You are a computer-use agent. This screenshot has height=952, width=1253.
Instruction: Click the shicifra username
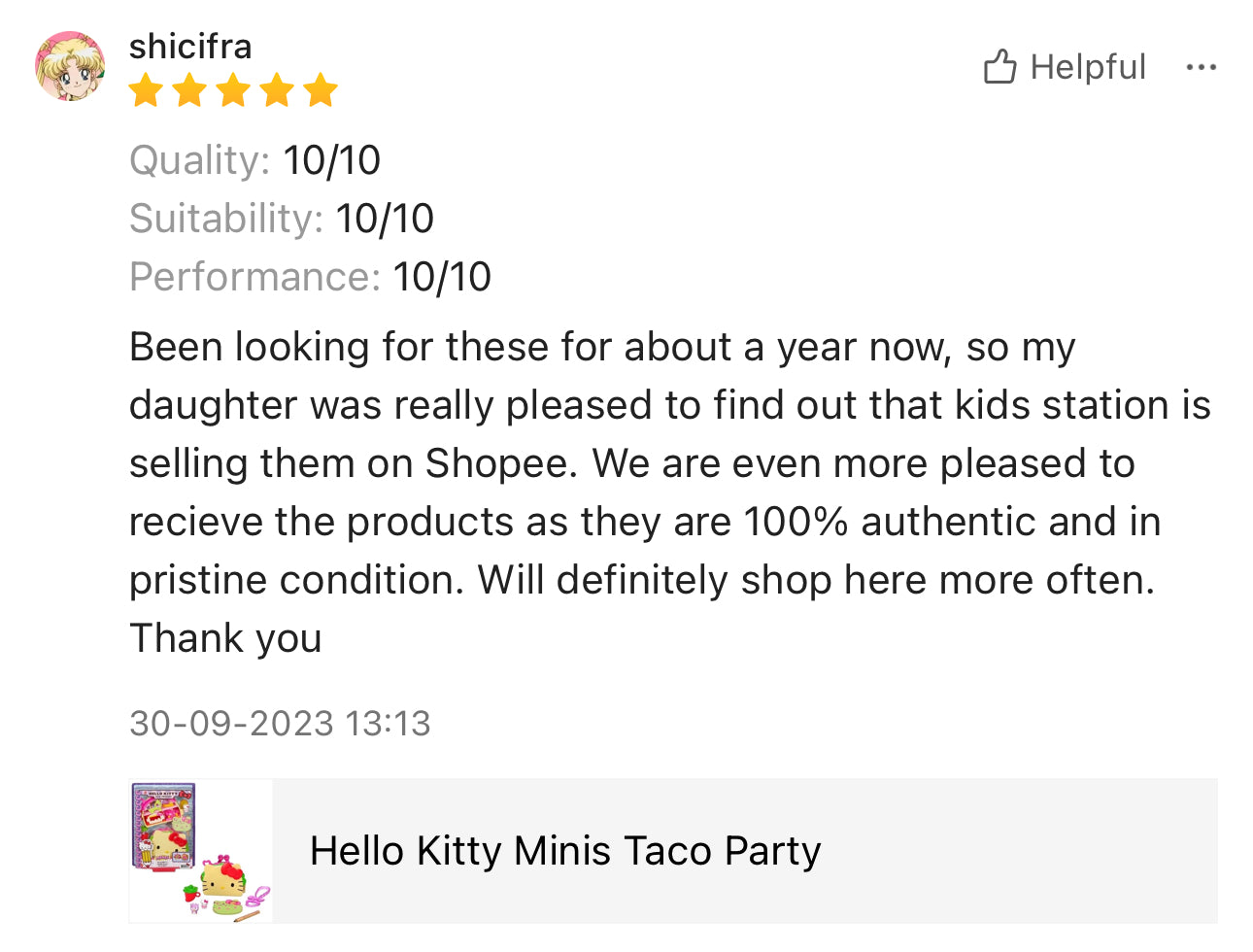(190, 46)
